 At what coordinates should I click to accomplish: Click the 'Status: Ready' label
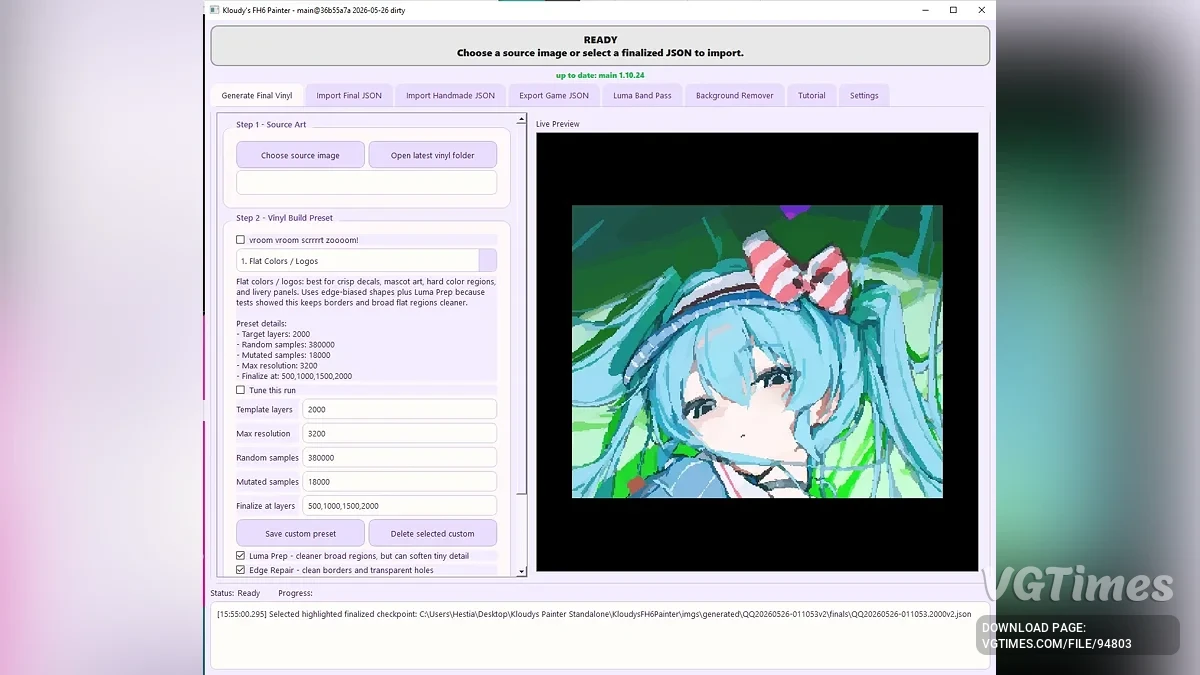coord(235,593)
